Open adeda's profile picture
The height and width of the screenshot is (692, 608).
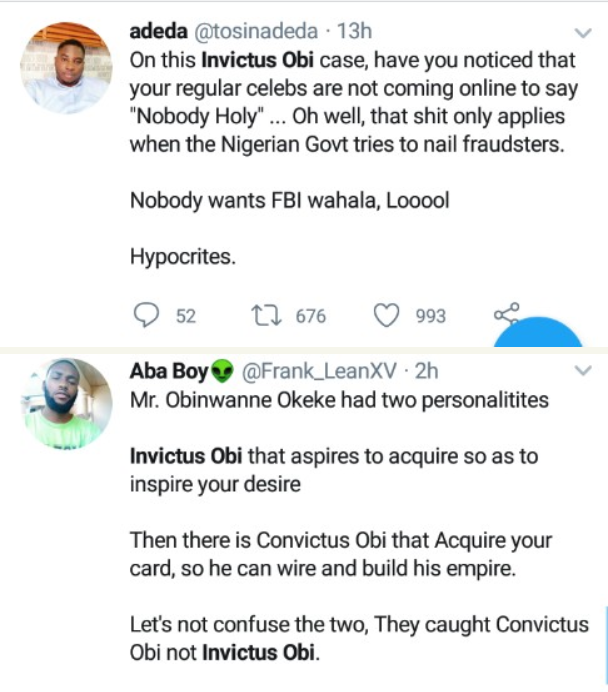point(66,67)
